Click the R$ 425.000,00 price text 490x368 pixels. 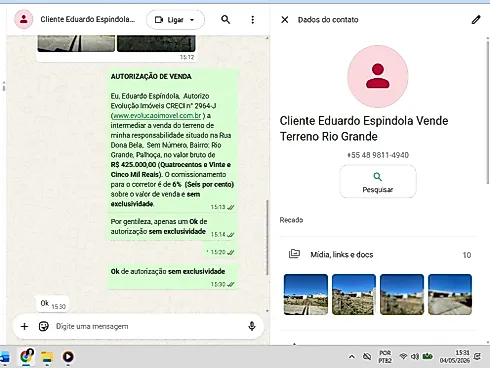pyautogui.click(x=134, y=165)
